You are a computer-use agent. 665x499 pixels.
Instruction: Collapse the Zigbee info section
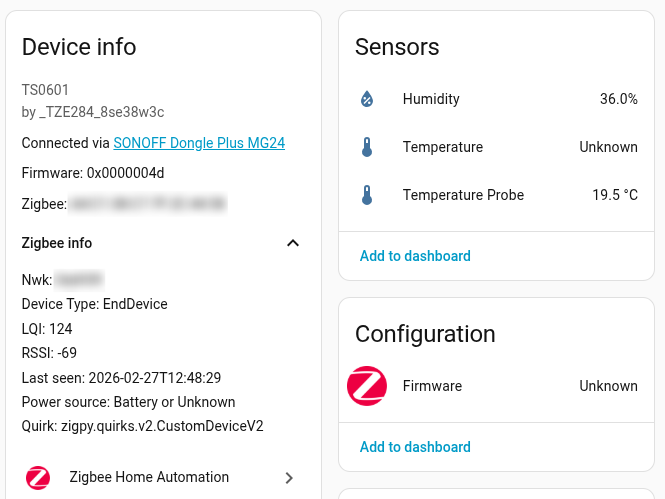tap(292, 243)
